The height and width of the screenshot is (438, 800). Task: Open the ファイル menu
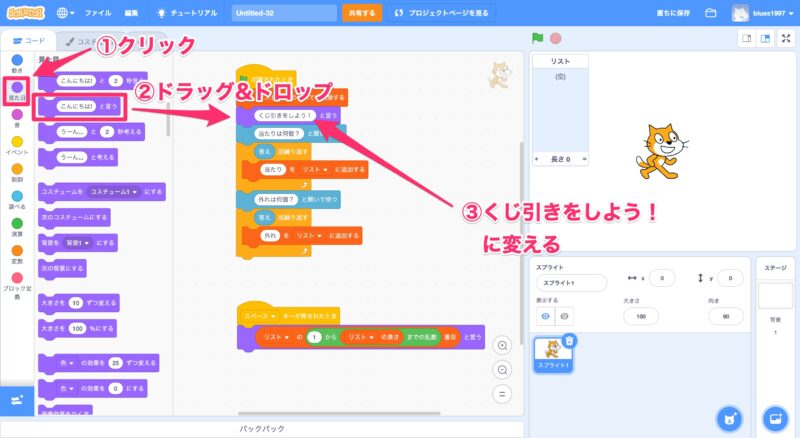point(98,14)
